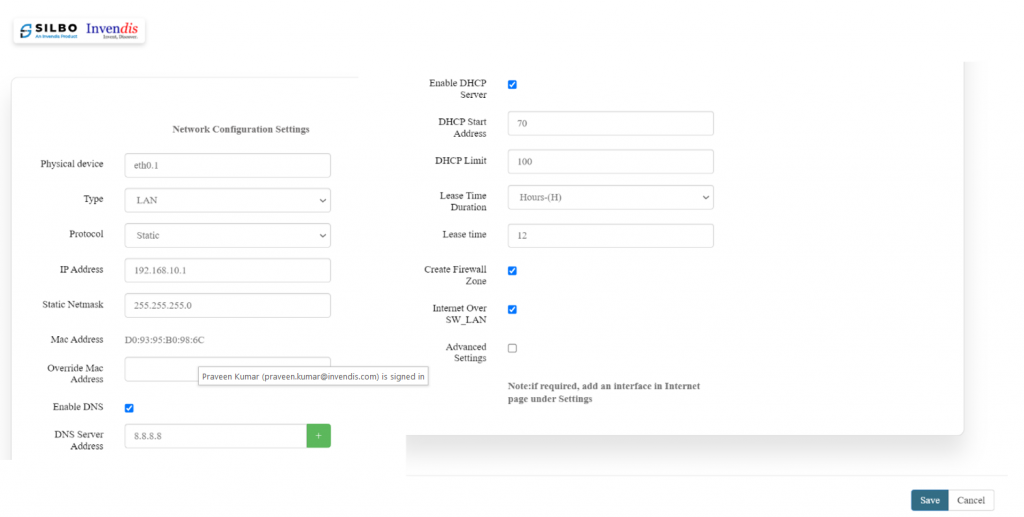Focus the IP Address field
The width and height of the screenshot is (1024, 517).
(x=227, y=270)
